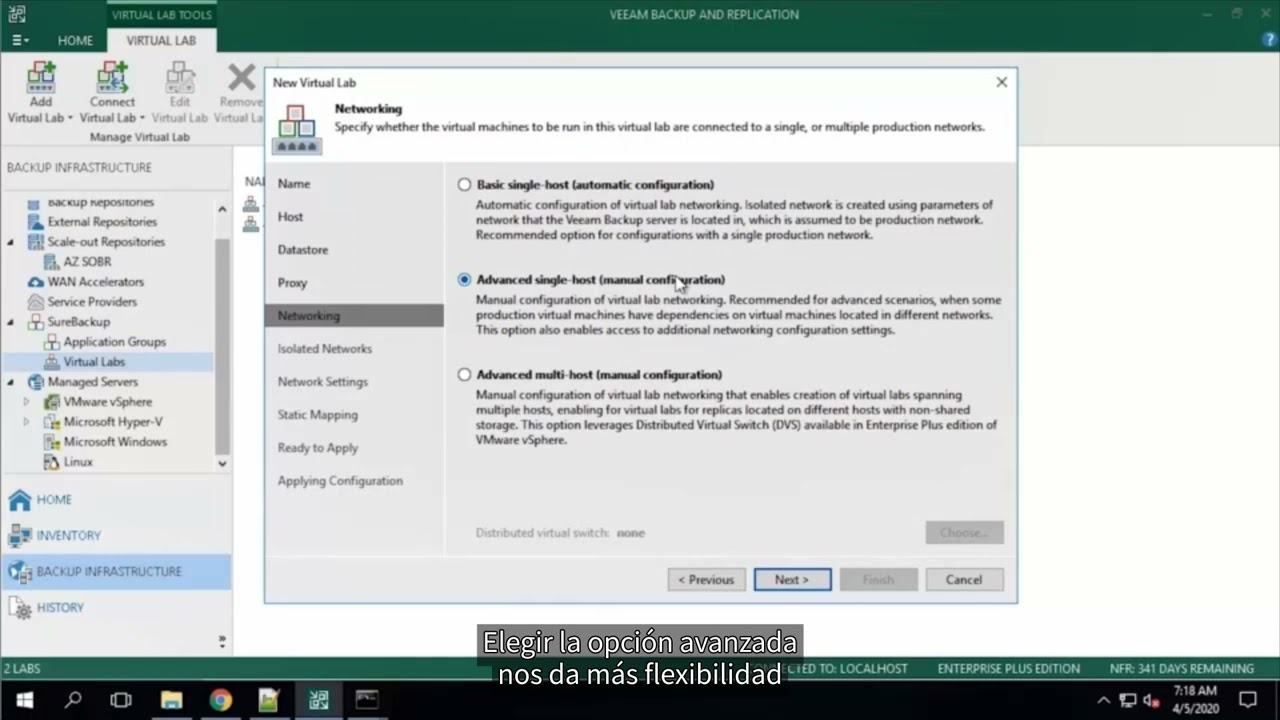
Task: Collapse the Scale-out Repositories tree node
Action: point(11,242)
